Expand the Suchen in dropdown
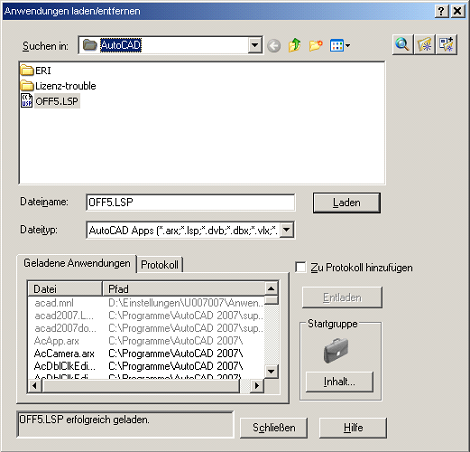470x452 pixels. 255,45
